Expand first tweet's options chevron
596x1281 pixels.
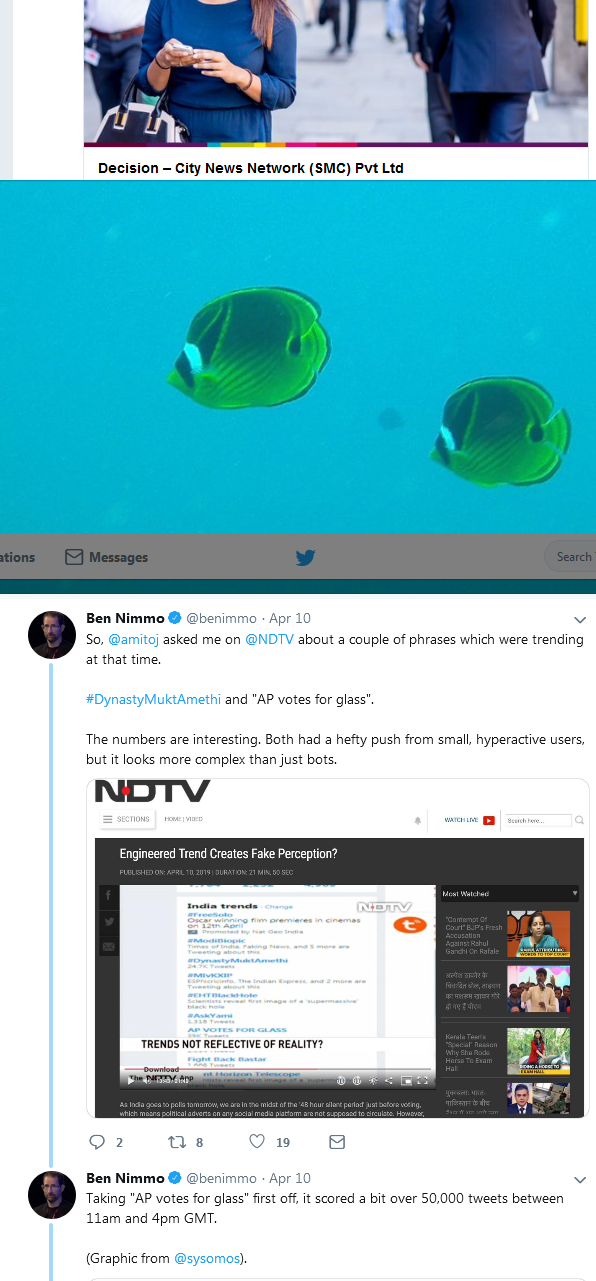(578, 619)
